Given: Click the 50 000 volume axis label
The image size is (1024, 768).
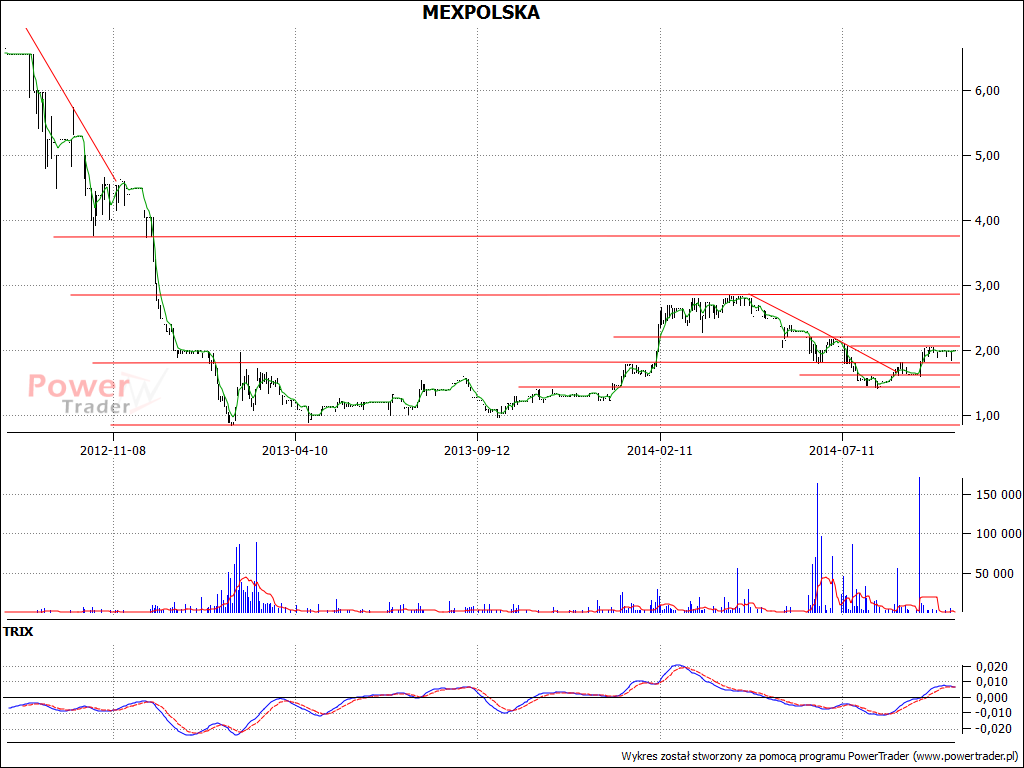Looking at the screenshot, I should click(995, 573).
